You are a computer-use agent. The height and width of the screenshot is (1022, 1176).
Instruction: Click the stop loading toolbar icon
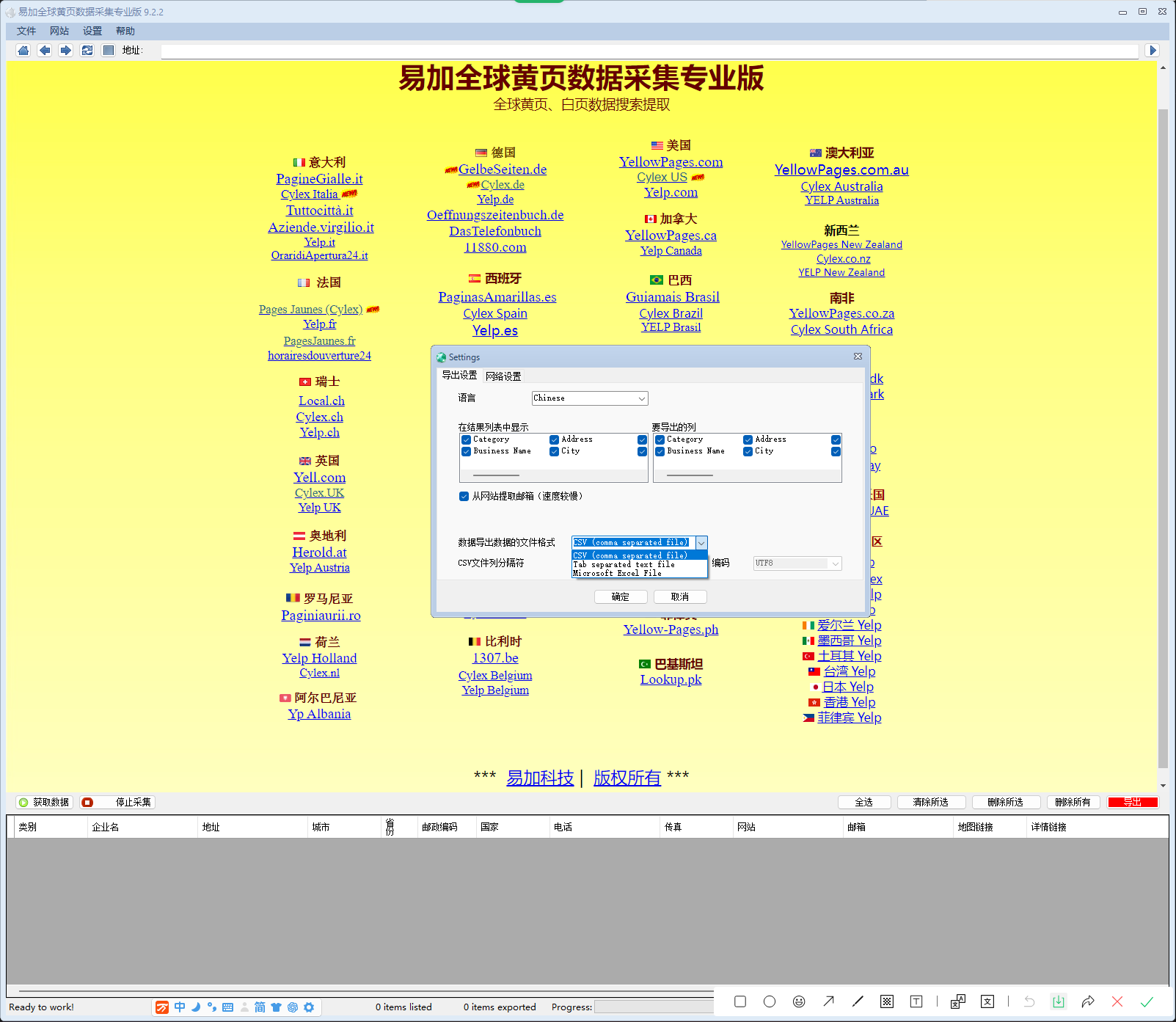coord(109,50)
